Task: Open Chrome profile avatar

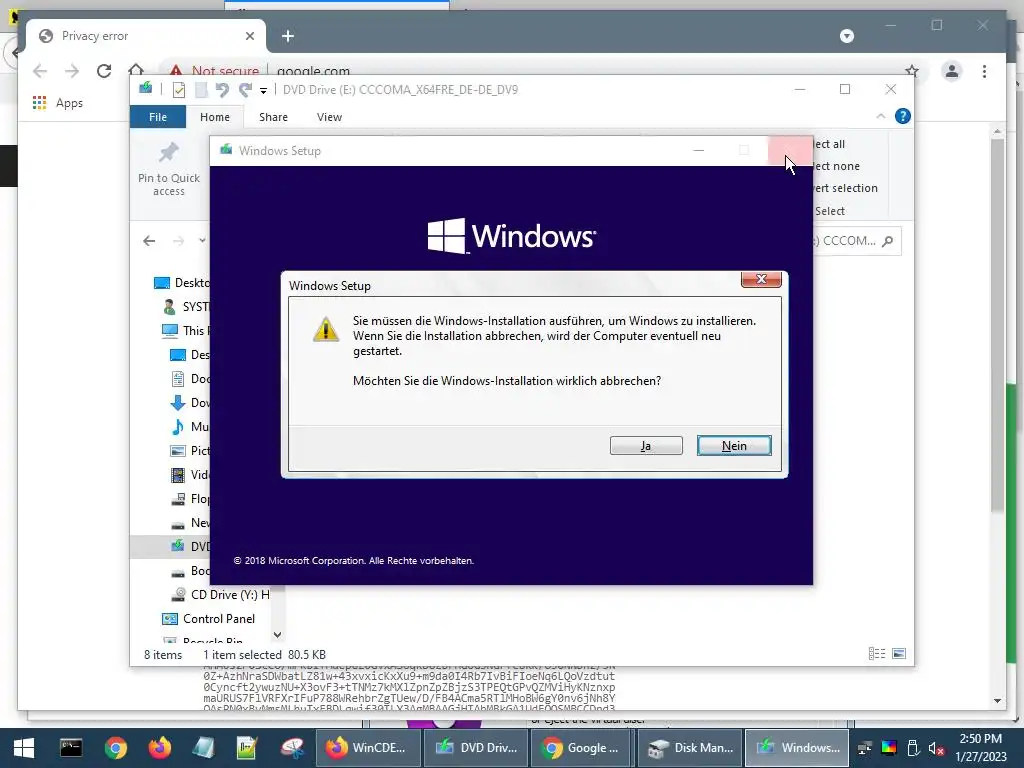Action: click(x=952, y=71)
